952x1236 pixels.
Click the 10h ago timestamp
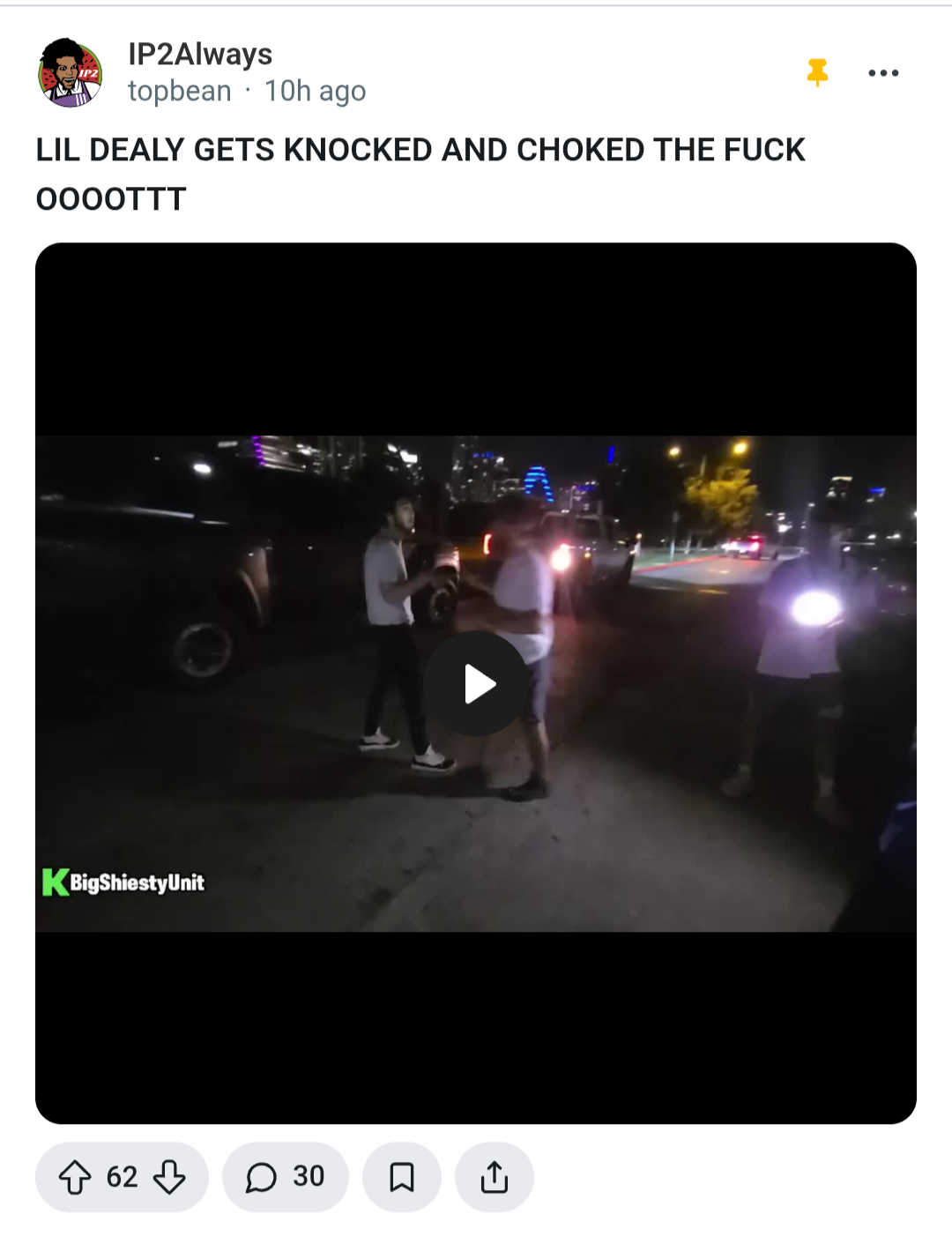pyautogui.click(x=315, y=91)
